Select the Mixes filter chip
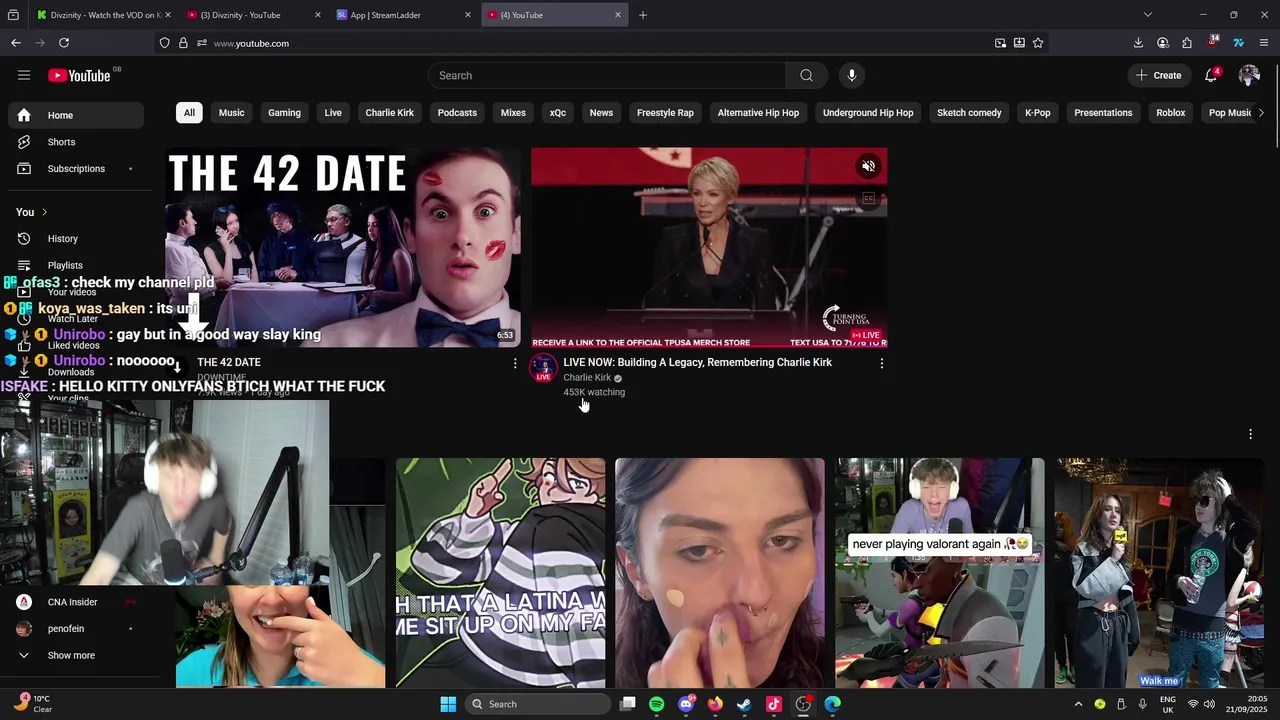The image size is (1280, 720). [x=513, y=112]
